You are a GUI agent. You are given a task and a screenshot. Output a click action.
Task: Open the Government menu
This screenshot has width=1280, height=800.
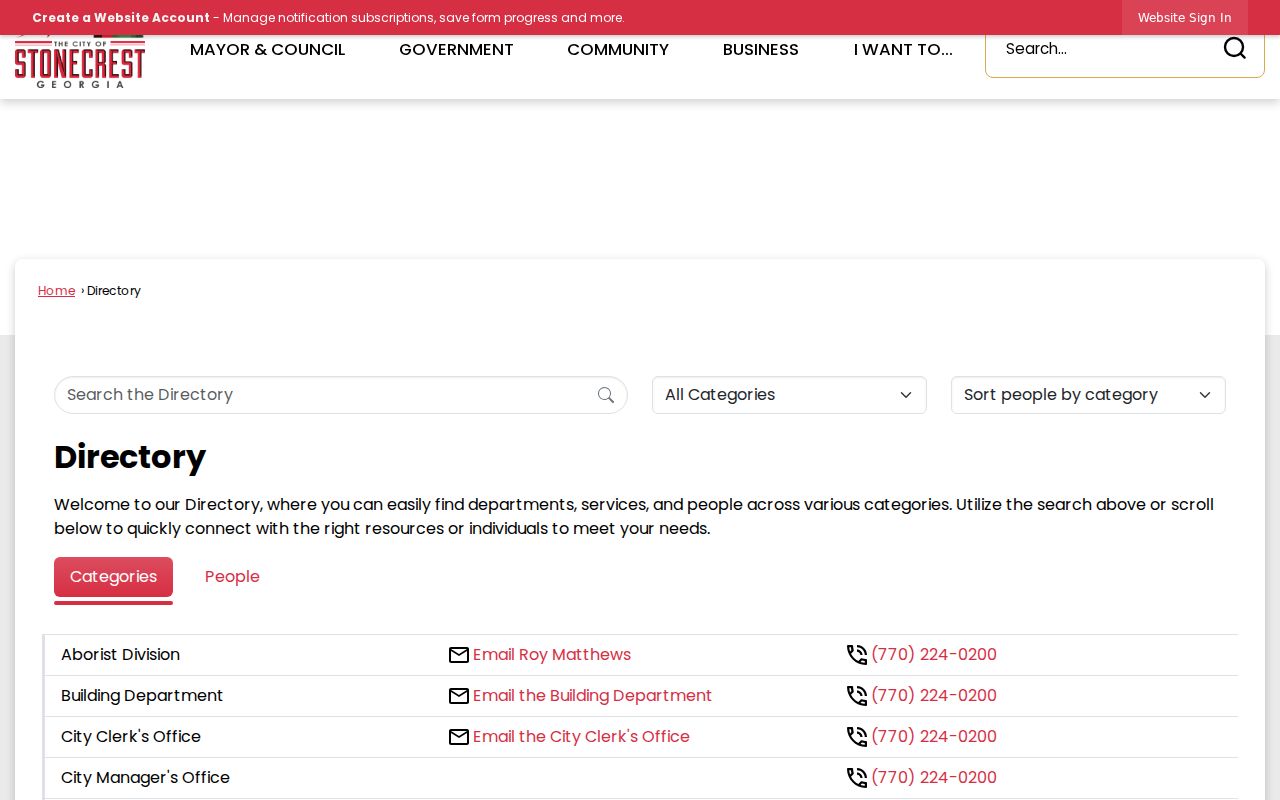pyautogui.click(x=456, y=50)
